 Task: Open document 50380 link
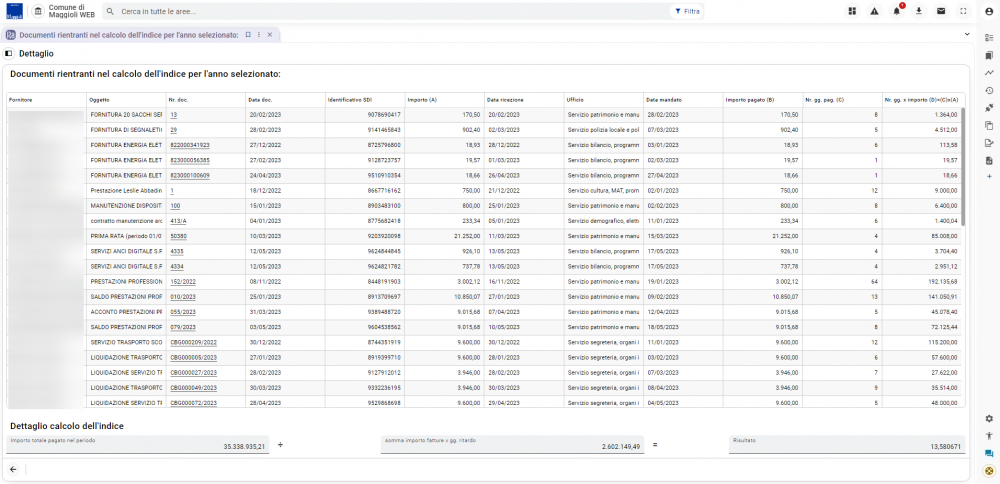(178, 236)
